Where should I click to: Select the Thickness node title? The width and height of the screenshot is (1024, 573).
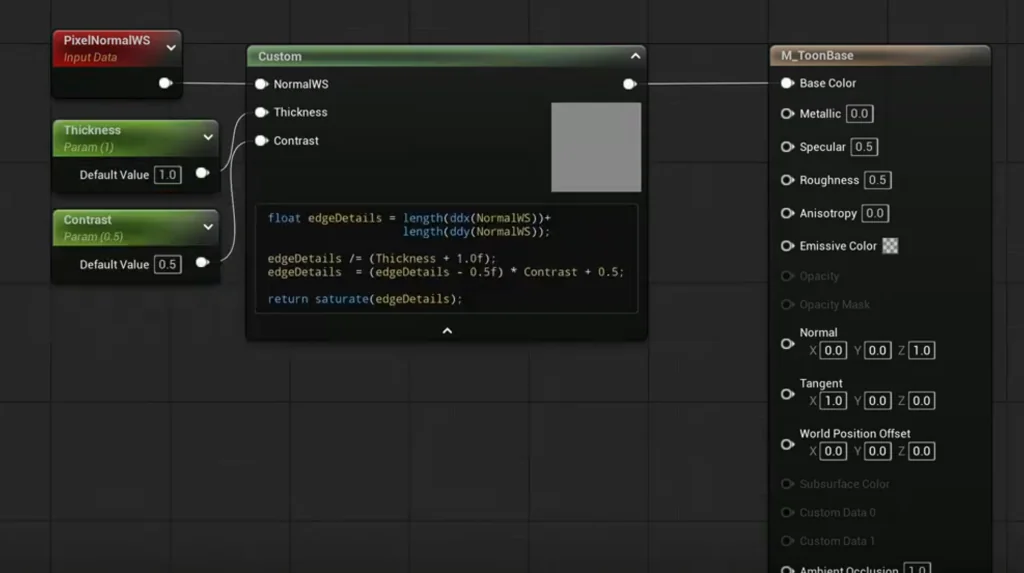(x=92, y=130)
